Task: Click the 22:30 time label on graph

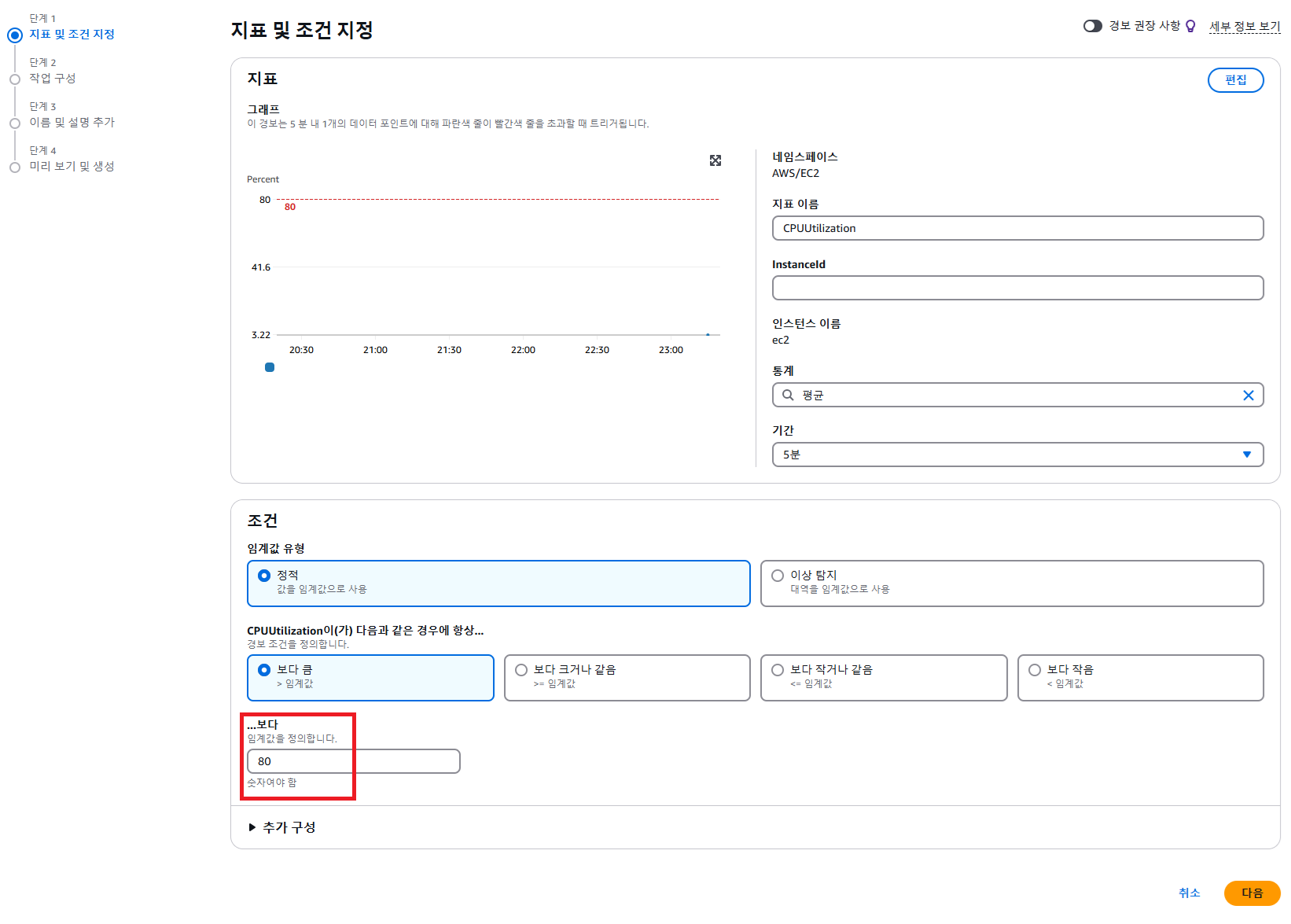Action: (x=597, y=350)
